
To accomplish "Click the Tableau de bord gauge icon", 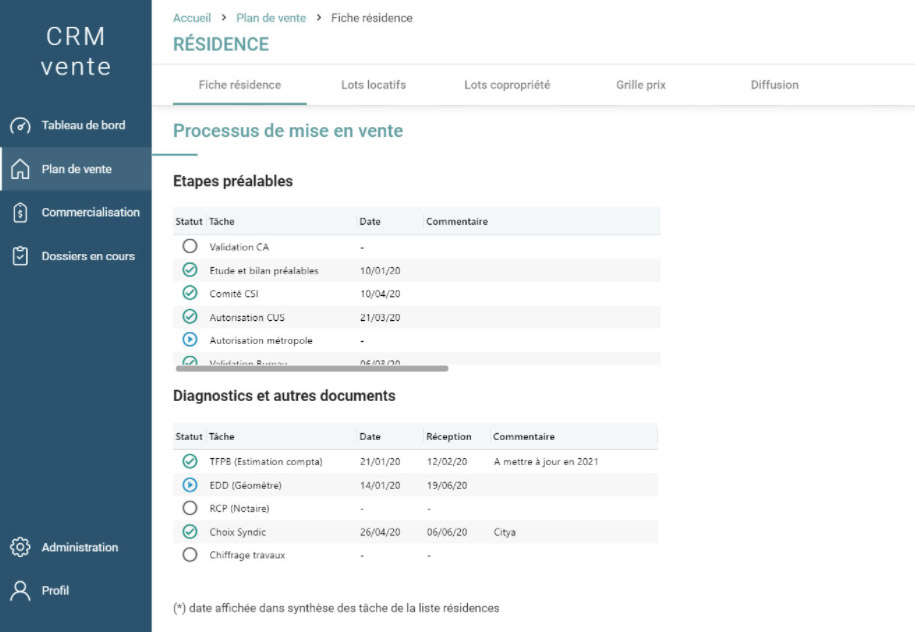I will pos(20,125).
